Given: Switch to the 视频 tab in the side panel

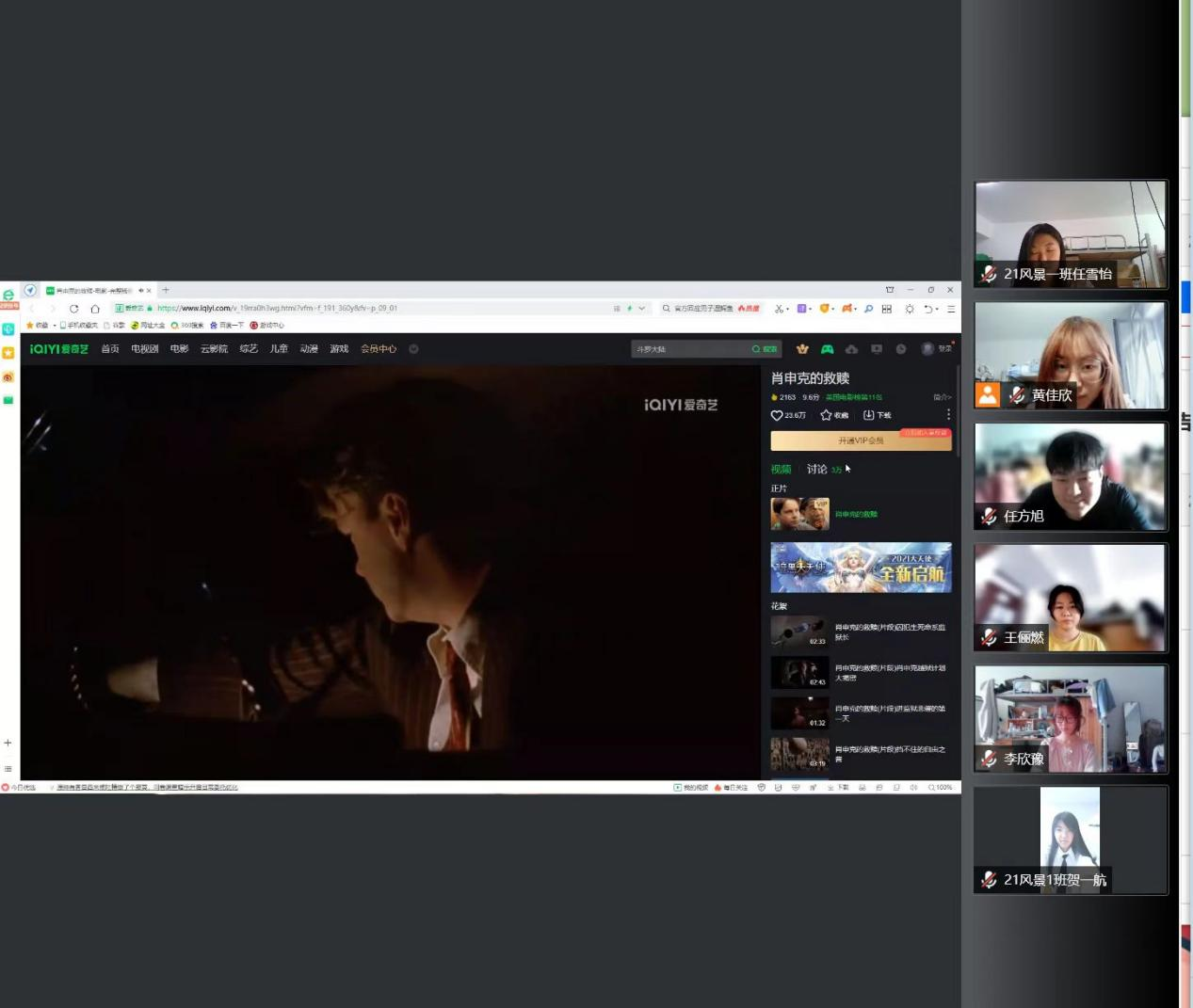Looking at the screenshot, I should (782, 469).
